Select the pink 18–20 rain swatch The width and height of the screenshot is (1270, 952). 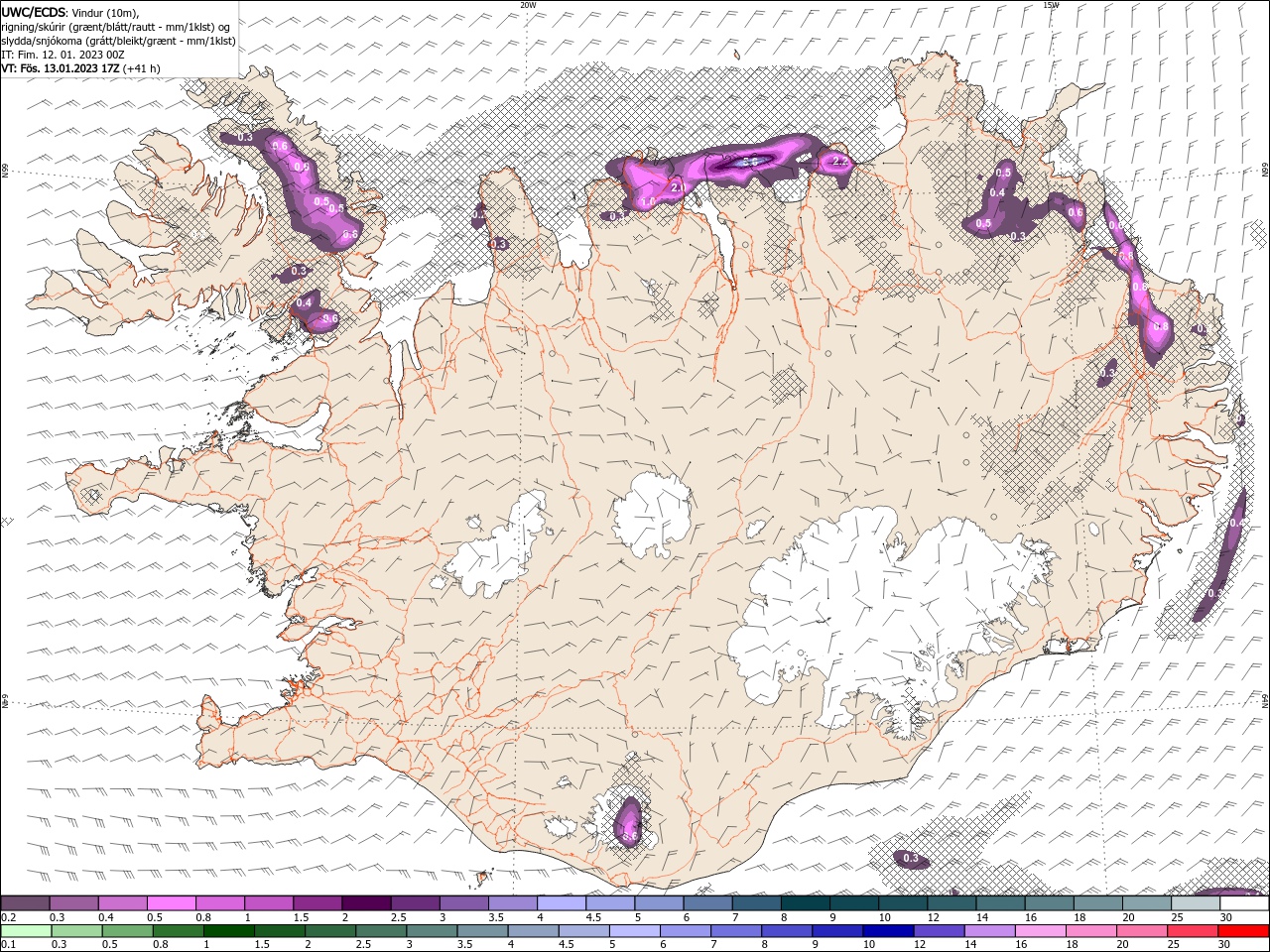[x=1091, y=931]
